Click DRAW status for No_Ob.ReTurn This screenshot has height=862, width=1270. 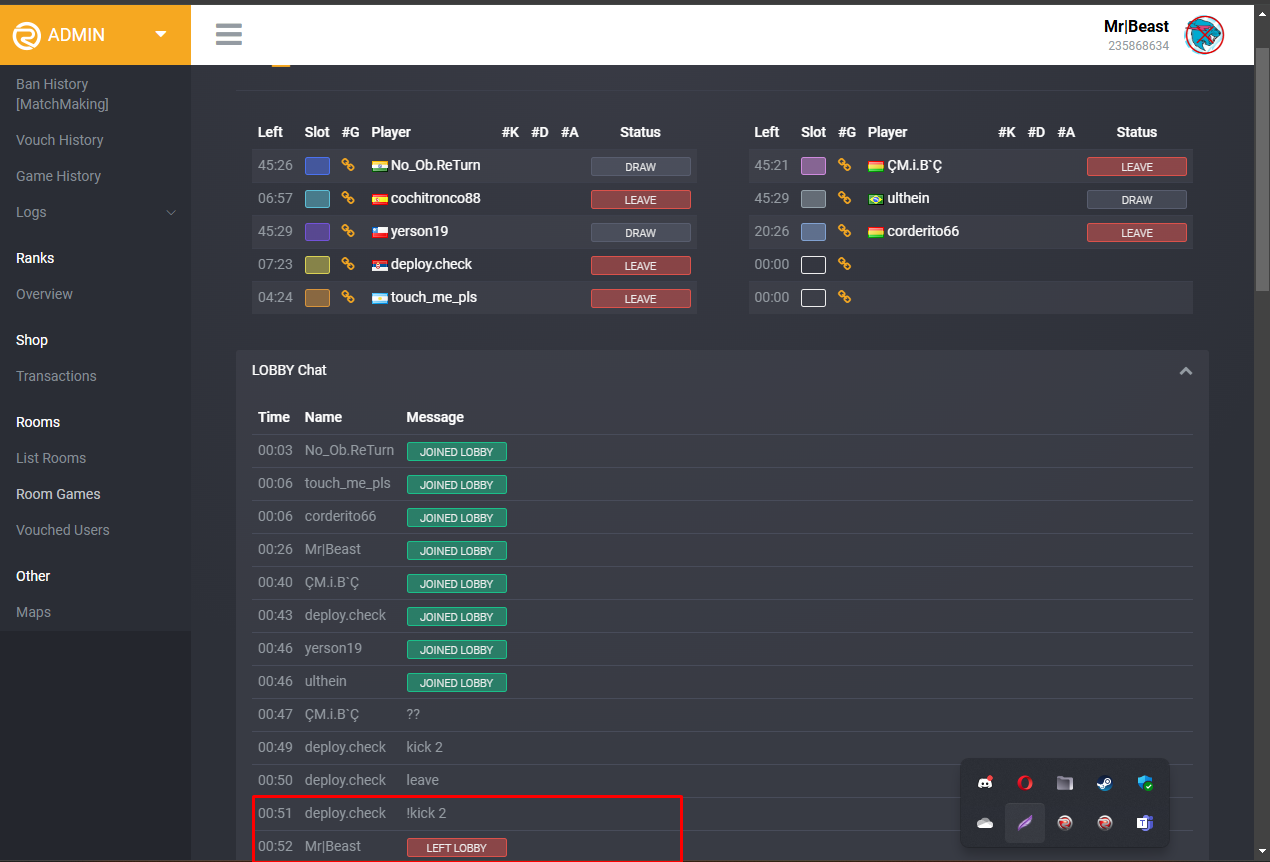point(640,167)
